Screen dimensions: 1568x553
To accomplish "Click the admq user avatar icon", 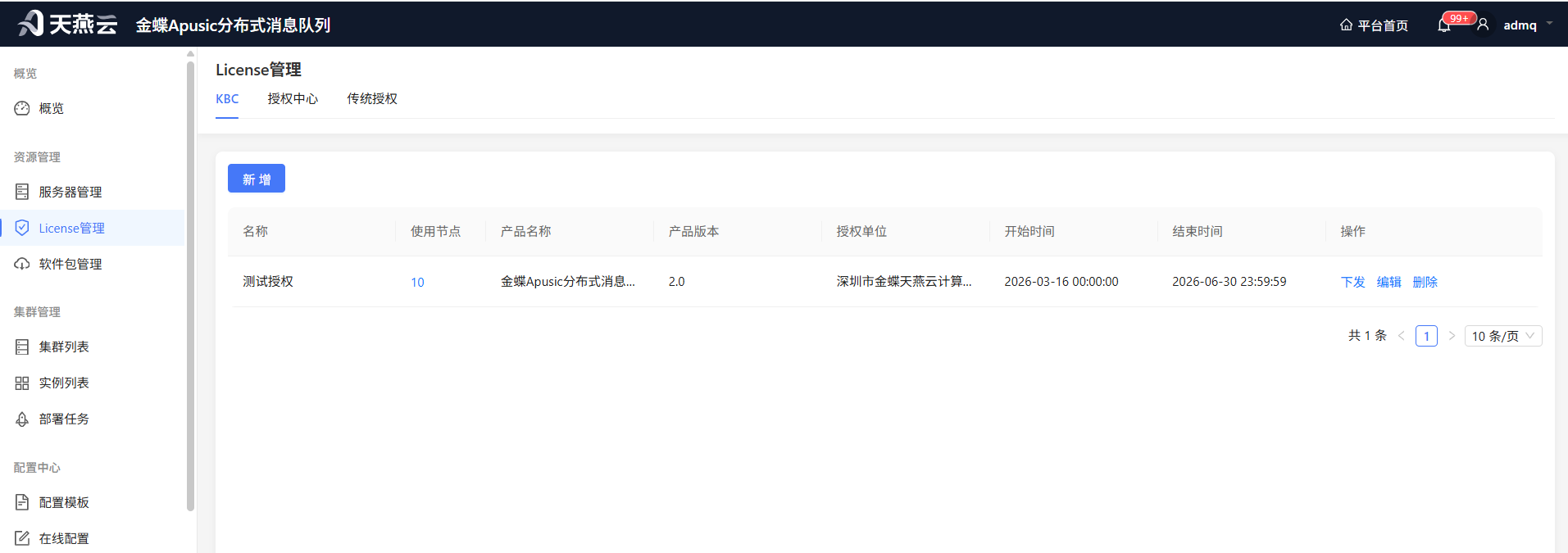I will (x=1483, y=25).
